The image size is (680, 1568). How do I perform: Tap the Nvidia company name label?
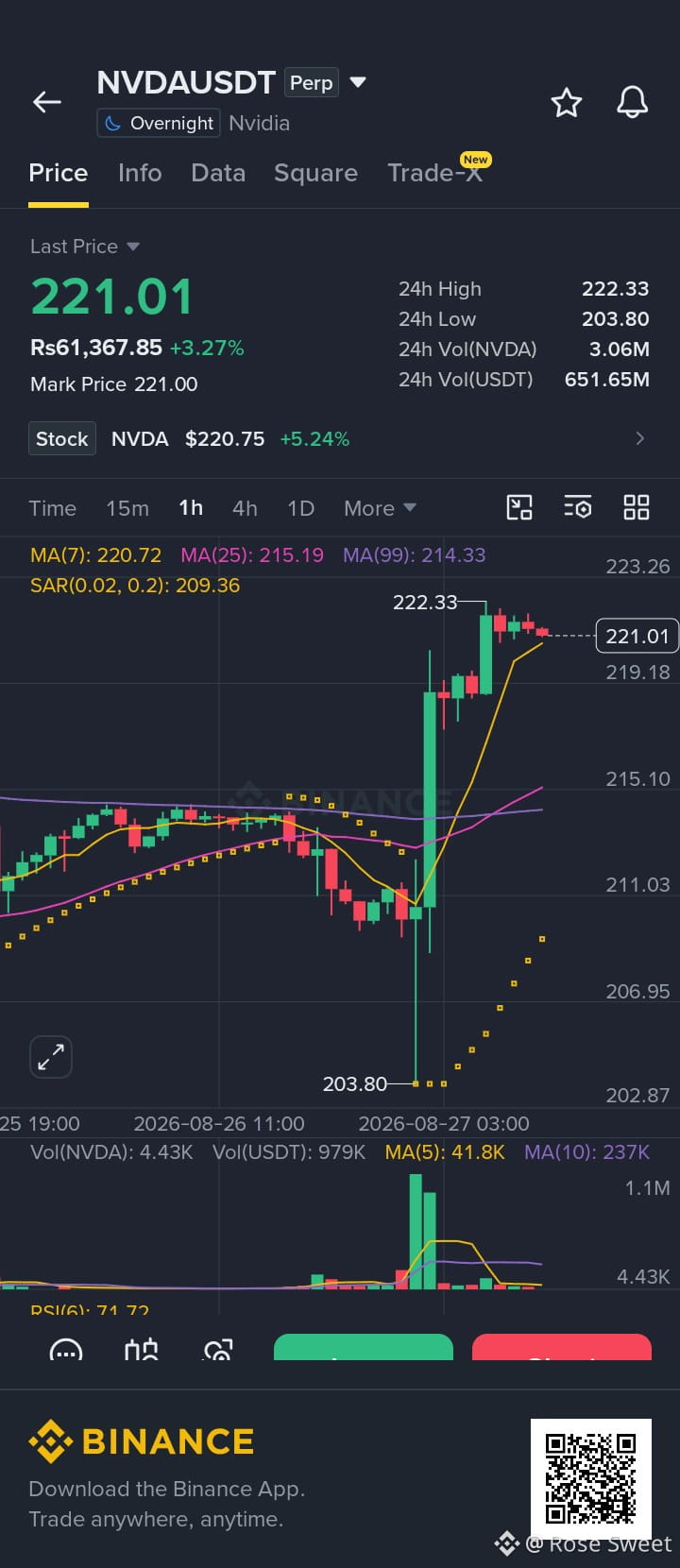pyautogui.click(x=259, y=123)
